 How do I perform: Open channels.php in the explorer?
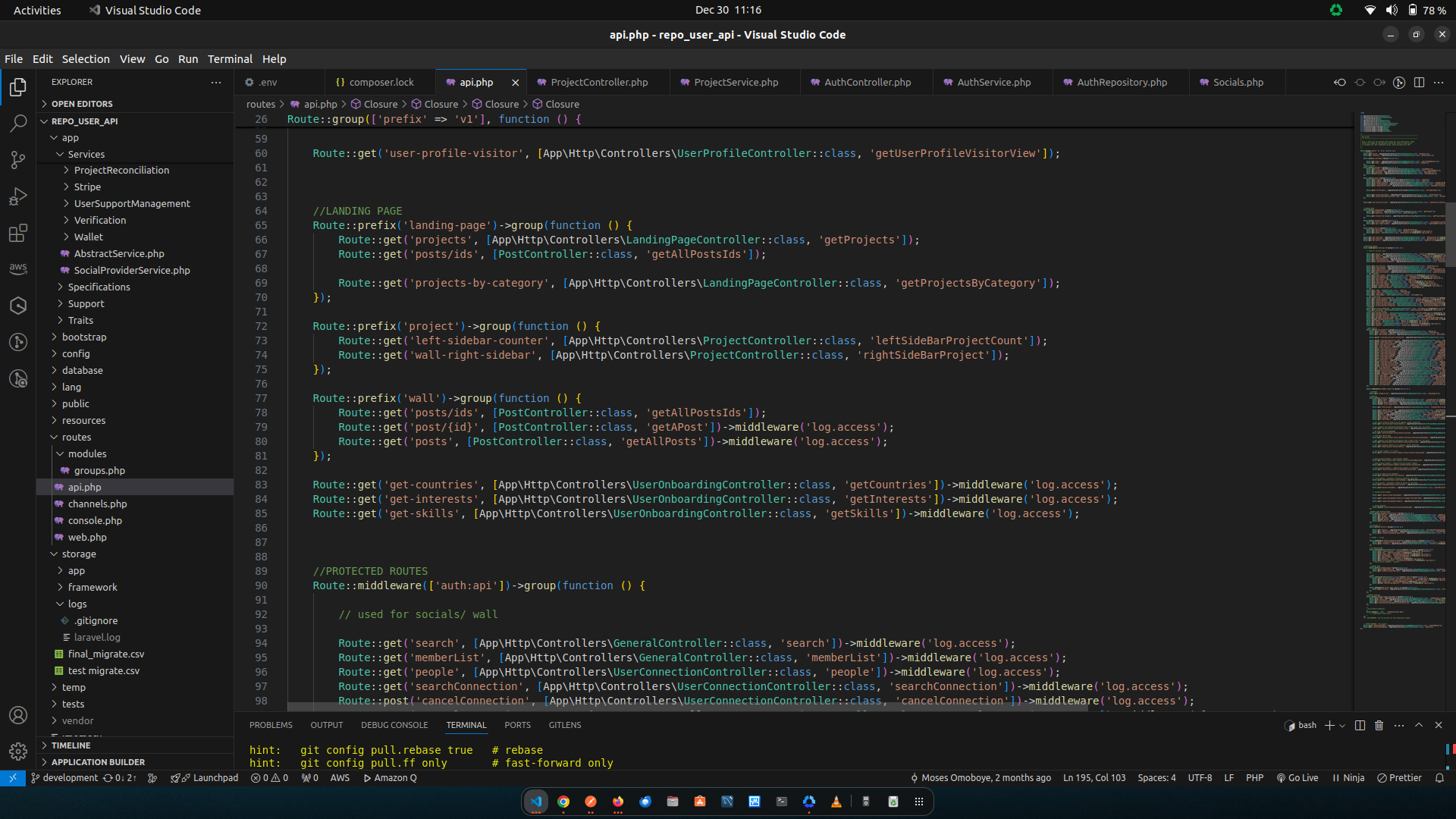point(97,504)
